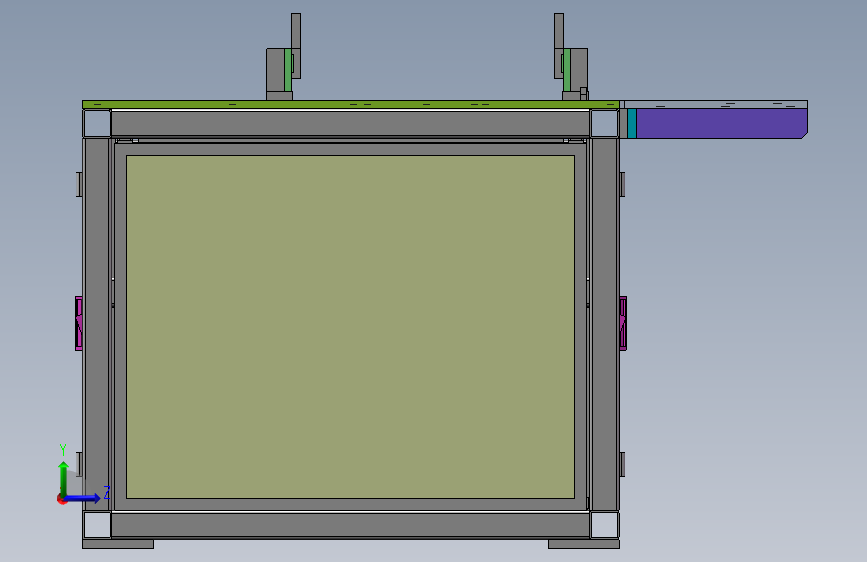867x562 pixels.
Task: Click the red origin dot of the triad
Action: [x=61, y=499]
